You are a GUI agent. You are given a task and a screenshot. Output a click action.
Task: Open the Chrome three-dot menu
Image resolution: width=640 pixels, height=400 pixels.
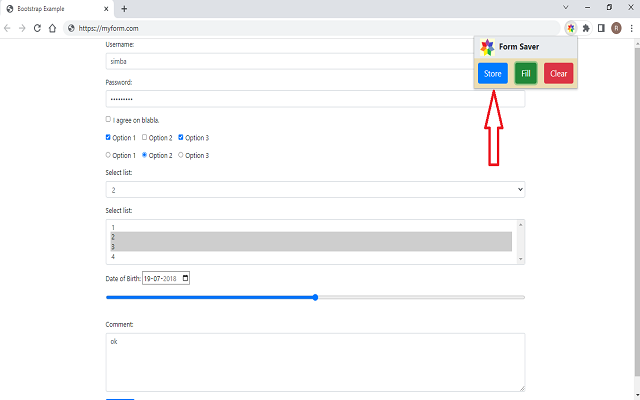[630, 28]
